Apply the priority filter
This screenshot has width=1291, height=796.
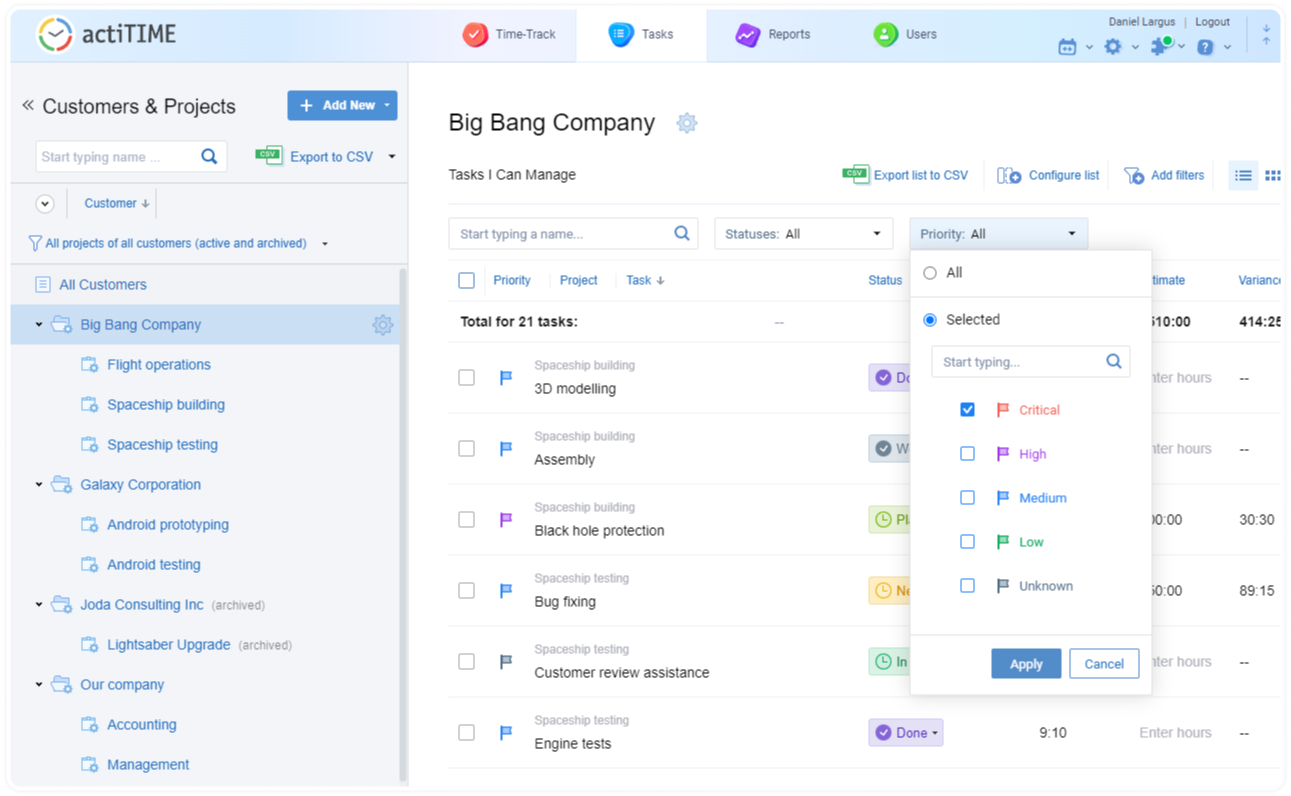1026,664
